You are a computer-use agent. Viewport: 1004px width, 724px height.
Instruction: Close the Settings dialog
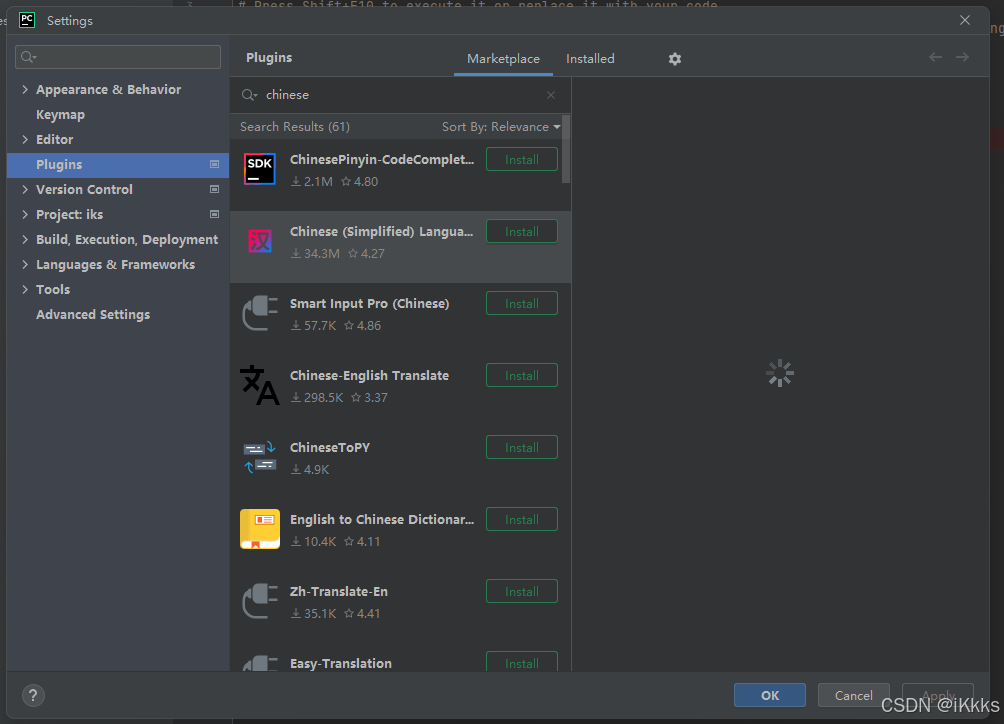pos(965,20)
